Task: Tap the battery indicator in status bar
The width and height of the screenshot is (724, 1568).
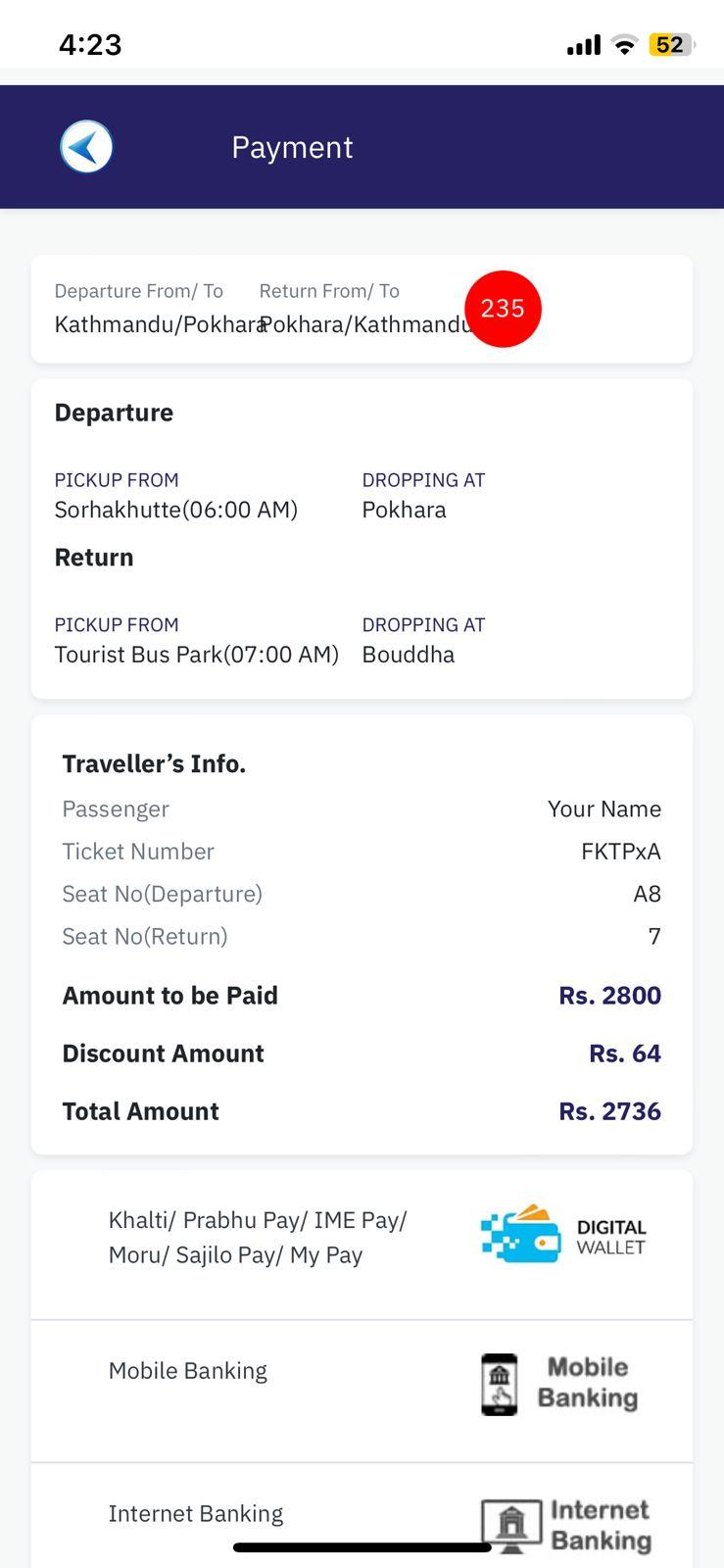Action: [x=672, y=45]
